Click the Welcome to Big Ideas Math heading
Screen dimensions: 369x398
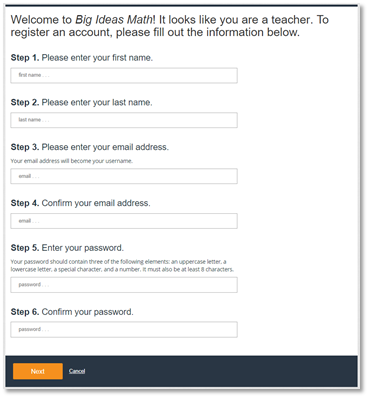point(170,26)
